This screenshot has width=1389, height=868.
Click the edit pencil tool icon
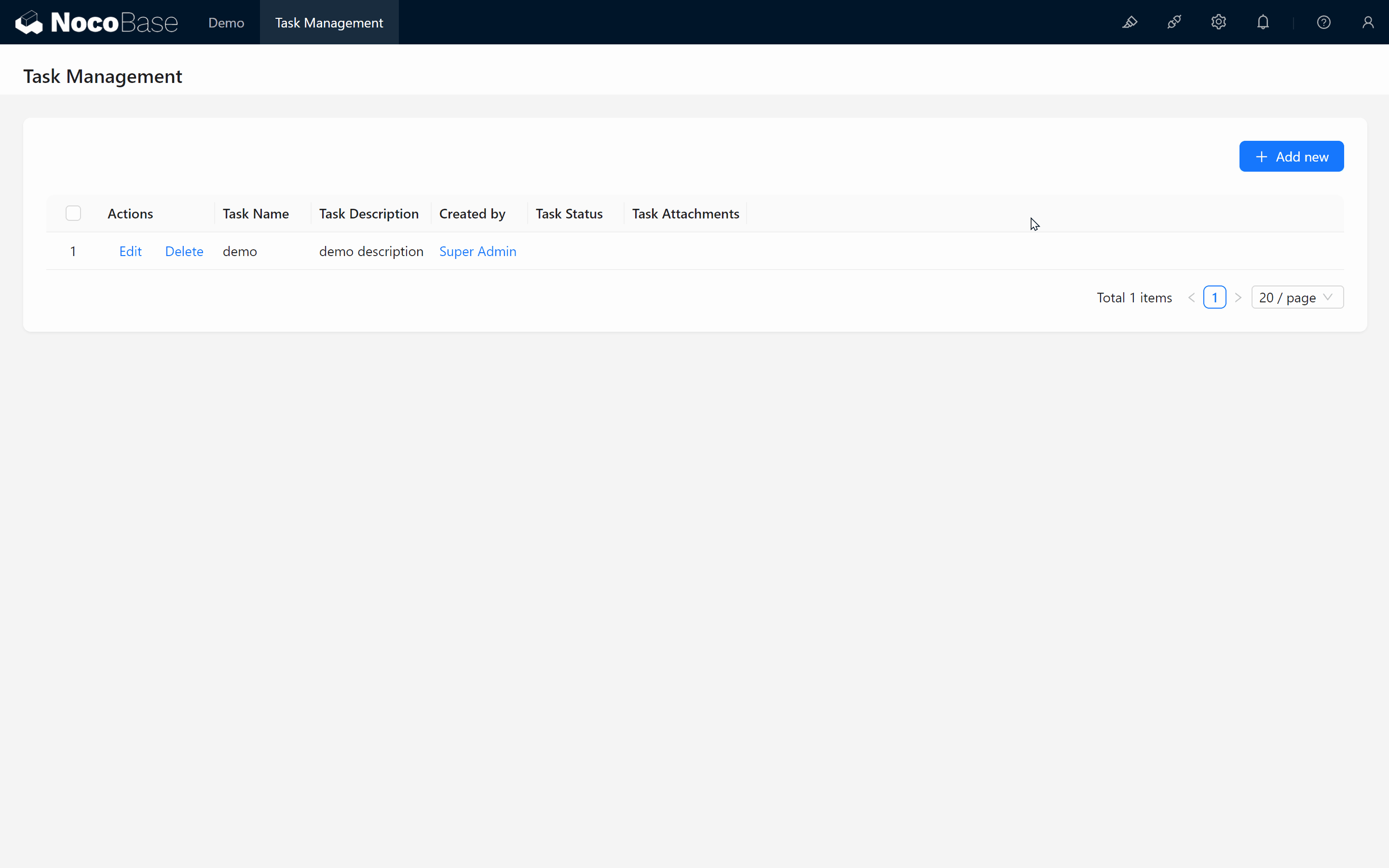1131,22
